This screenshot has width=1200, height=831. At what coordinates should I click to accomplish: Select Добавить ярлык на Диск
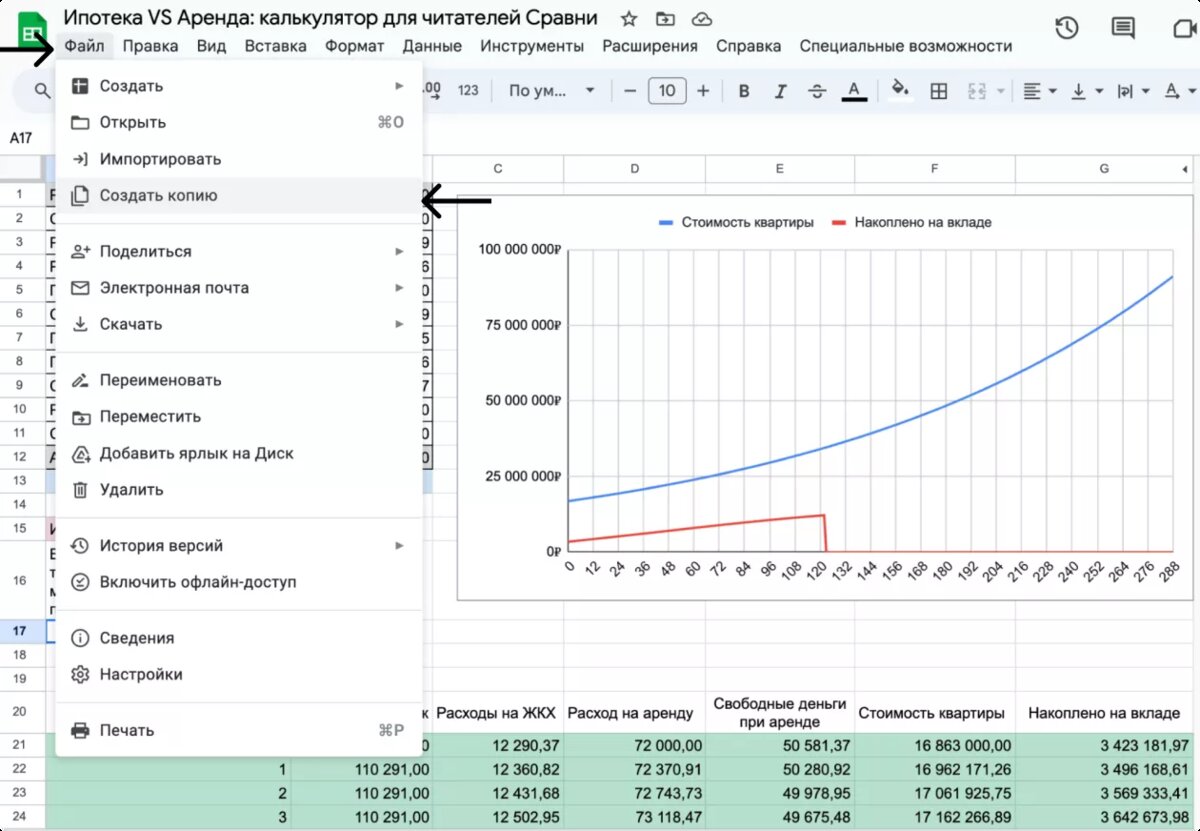click(x=239, y=453)
